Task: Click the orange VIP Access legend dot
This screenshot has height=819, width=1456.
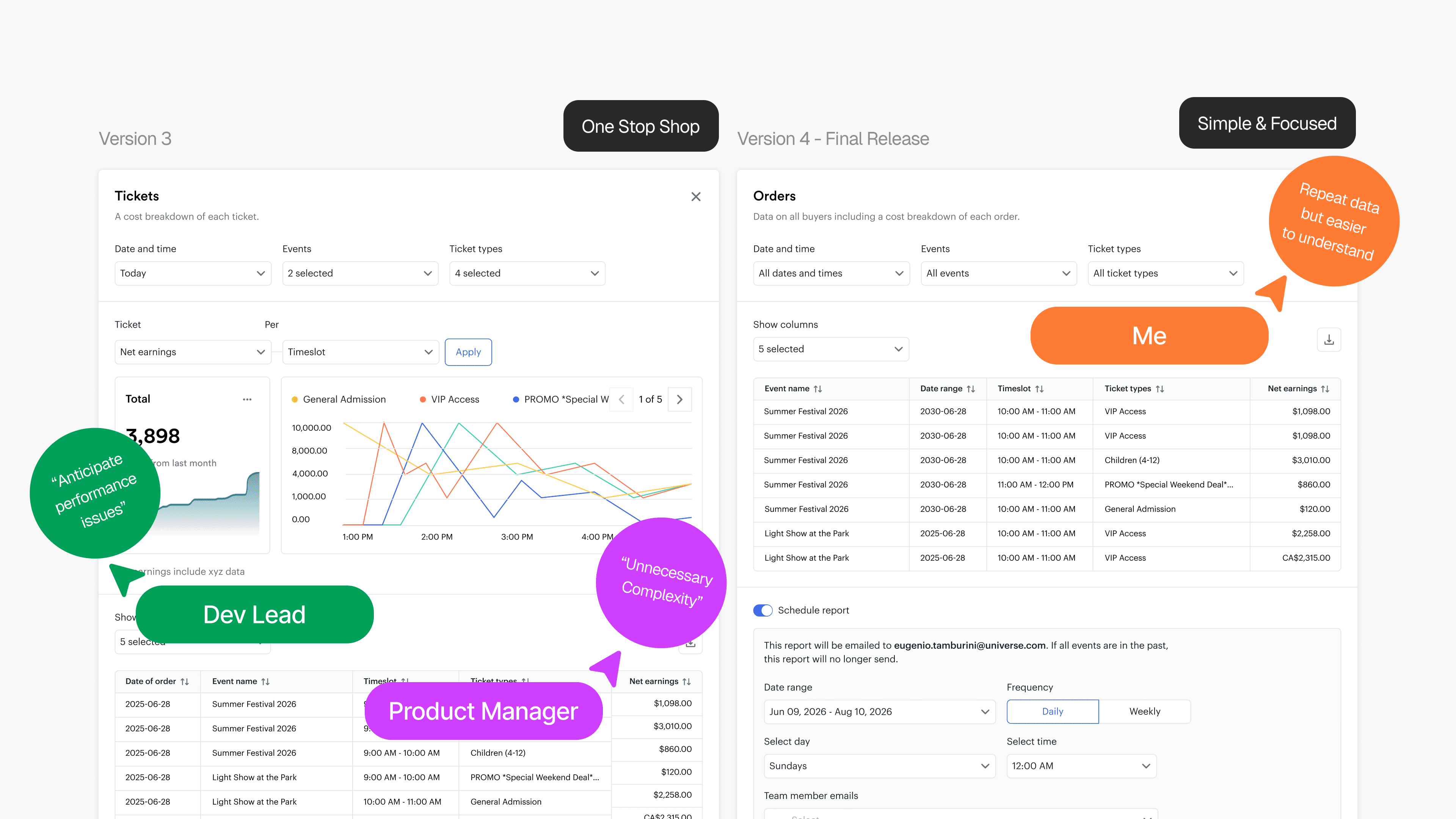Action: (x=423, y=400)
